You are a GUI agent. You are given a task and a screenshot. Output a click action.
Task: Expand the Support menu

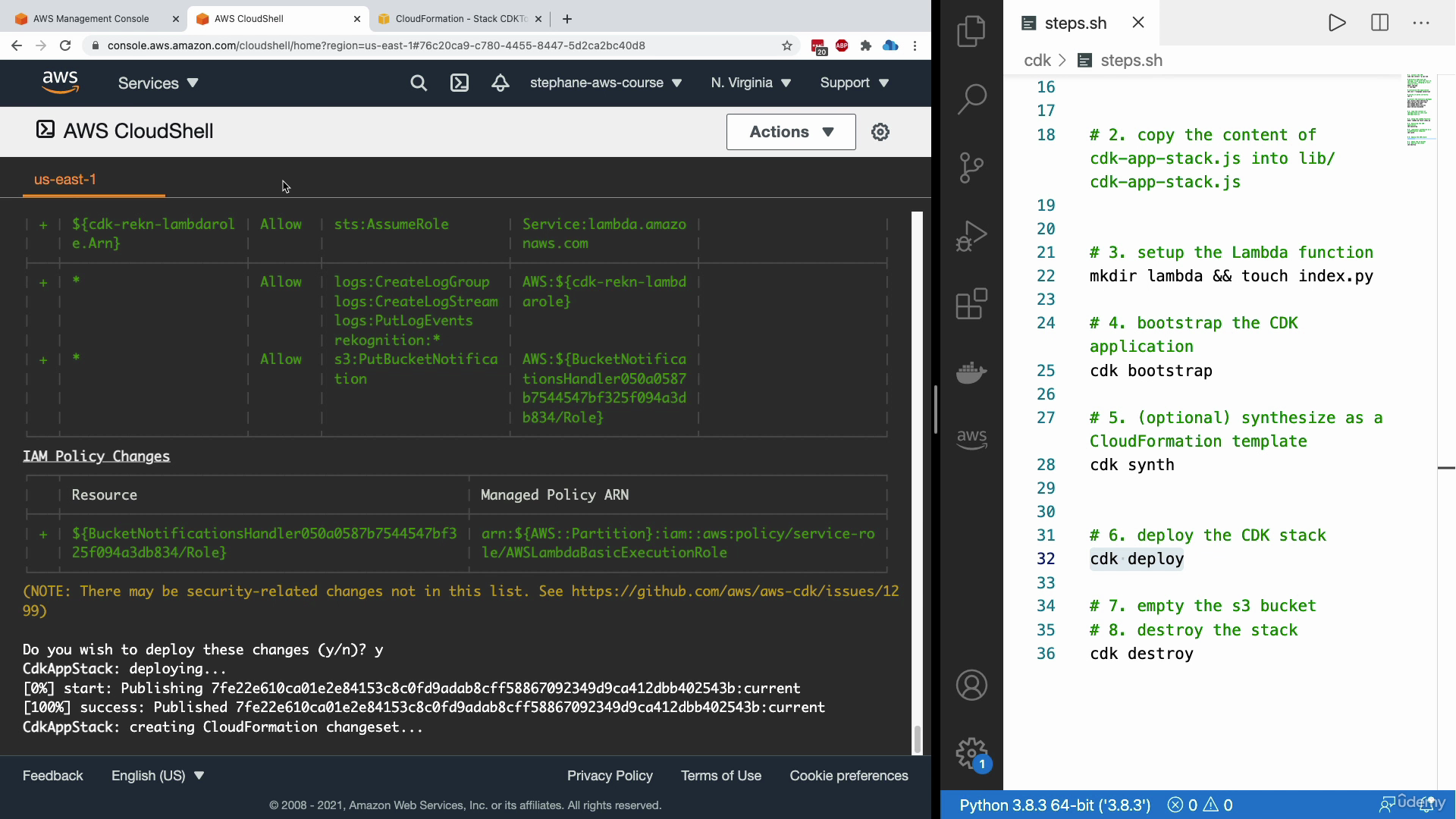pyautogui.click(x=855, y=83)
